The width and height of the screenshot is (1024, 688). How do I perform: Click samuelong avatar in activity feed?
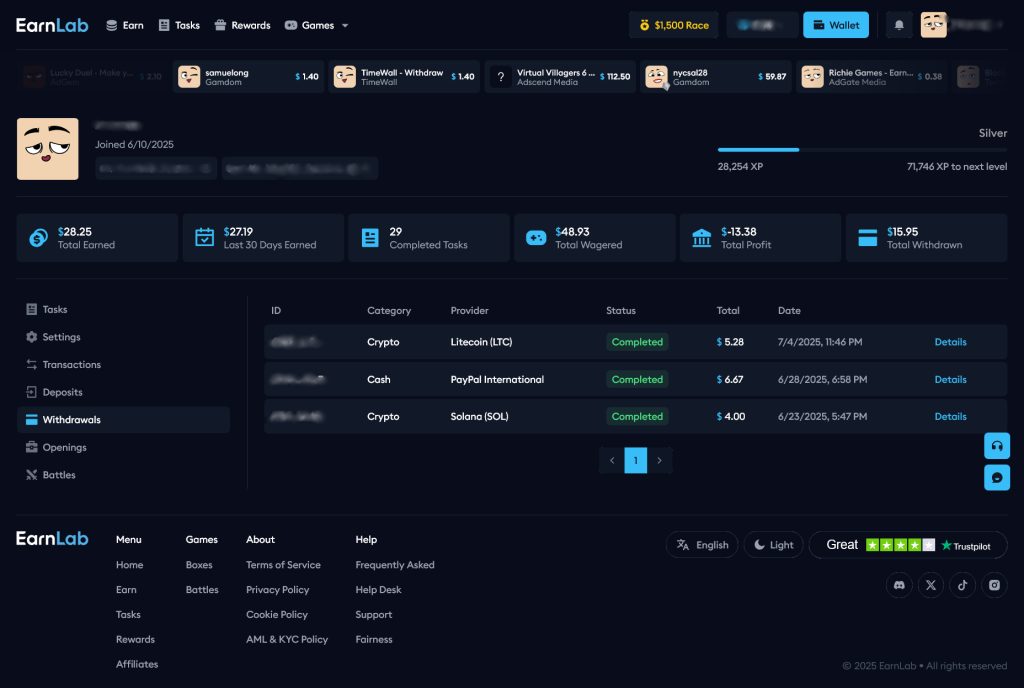point(189,77)
